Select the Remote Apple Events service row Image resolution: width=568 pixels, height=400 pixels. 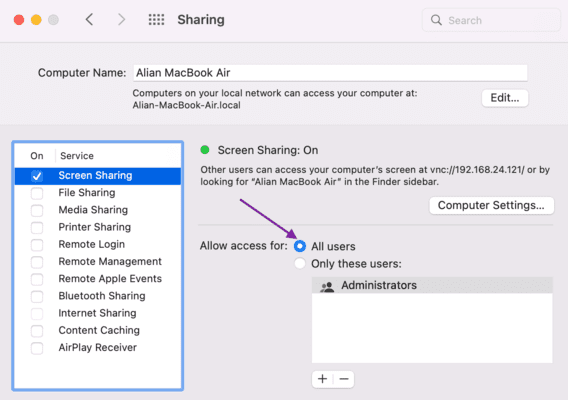tap(98, 279)
